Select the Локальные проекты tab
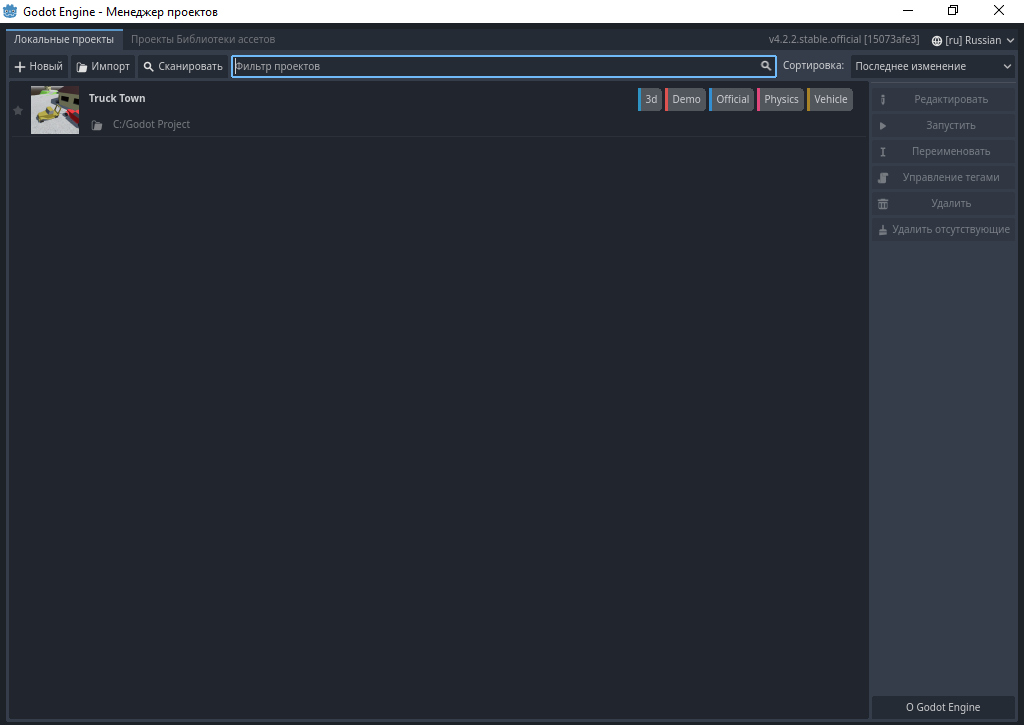 (64, 39)
